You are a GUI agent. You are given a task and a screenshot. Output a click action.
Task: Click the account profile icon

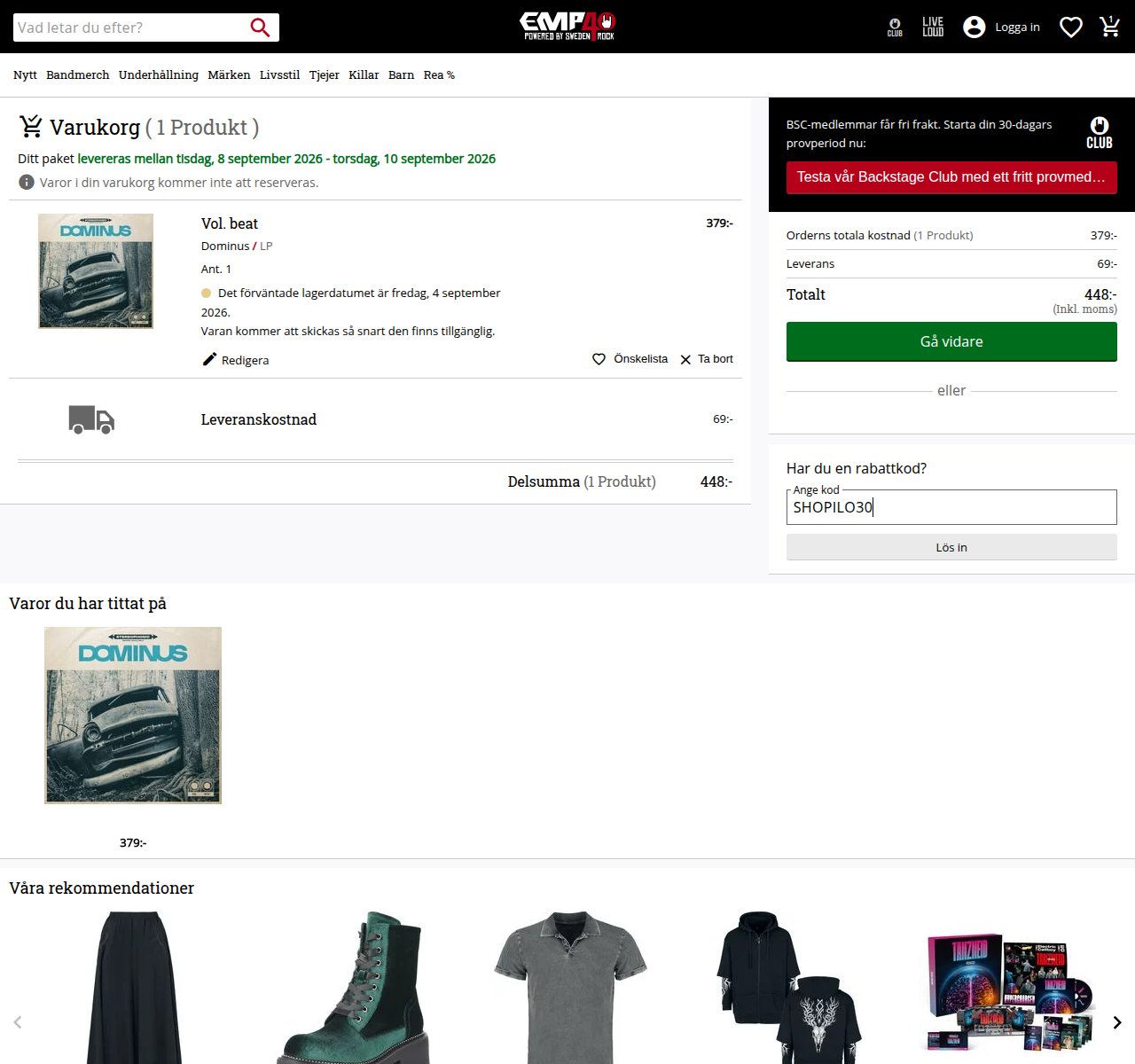975,27
